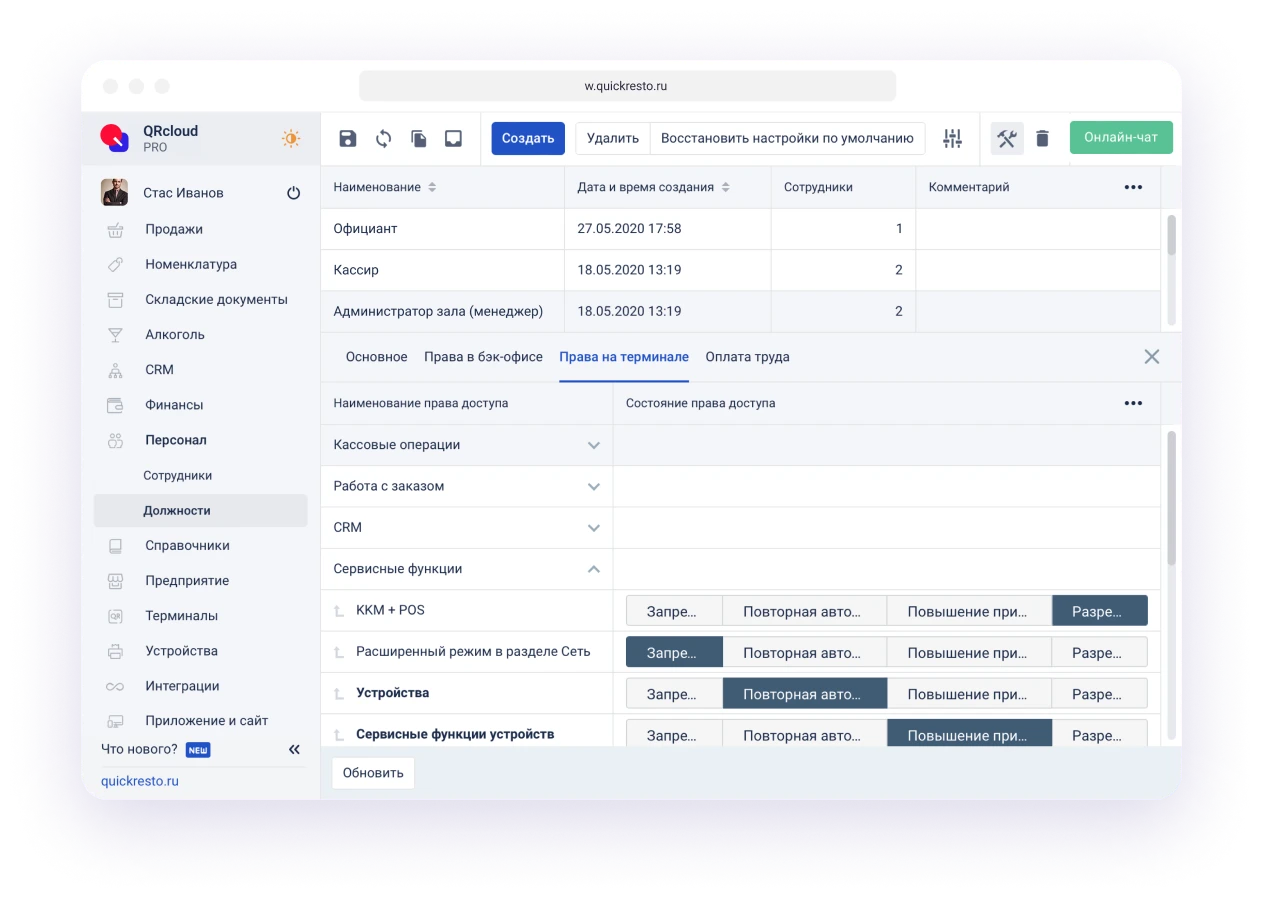This screenshot has width=1261, height=900.
Task: Open the Оплата труда tab
Action: click(747, 357)
